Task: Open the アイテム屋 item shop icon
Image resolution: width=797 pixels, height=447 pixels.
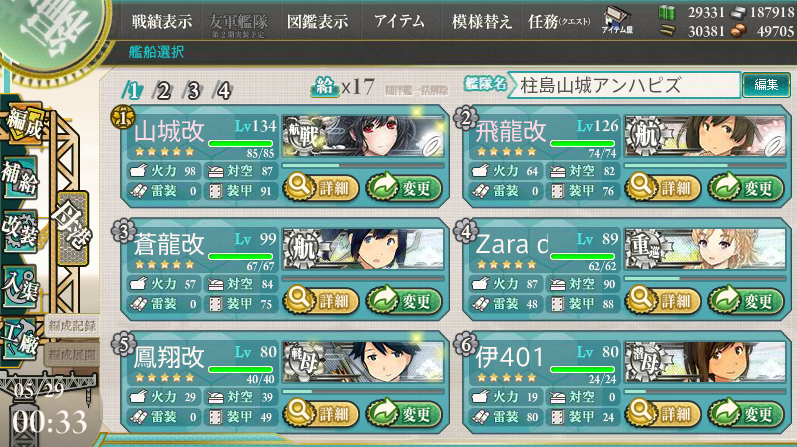Action: pos(618,21)
